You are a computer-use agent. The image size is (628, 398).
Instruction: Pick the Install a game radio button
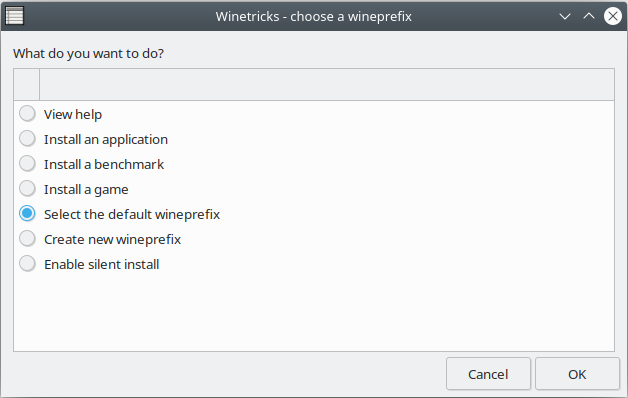tap(27, 189)
